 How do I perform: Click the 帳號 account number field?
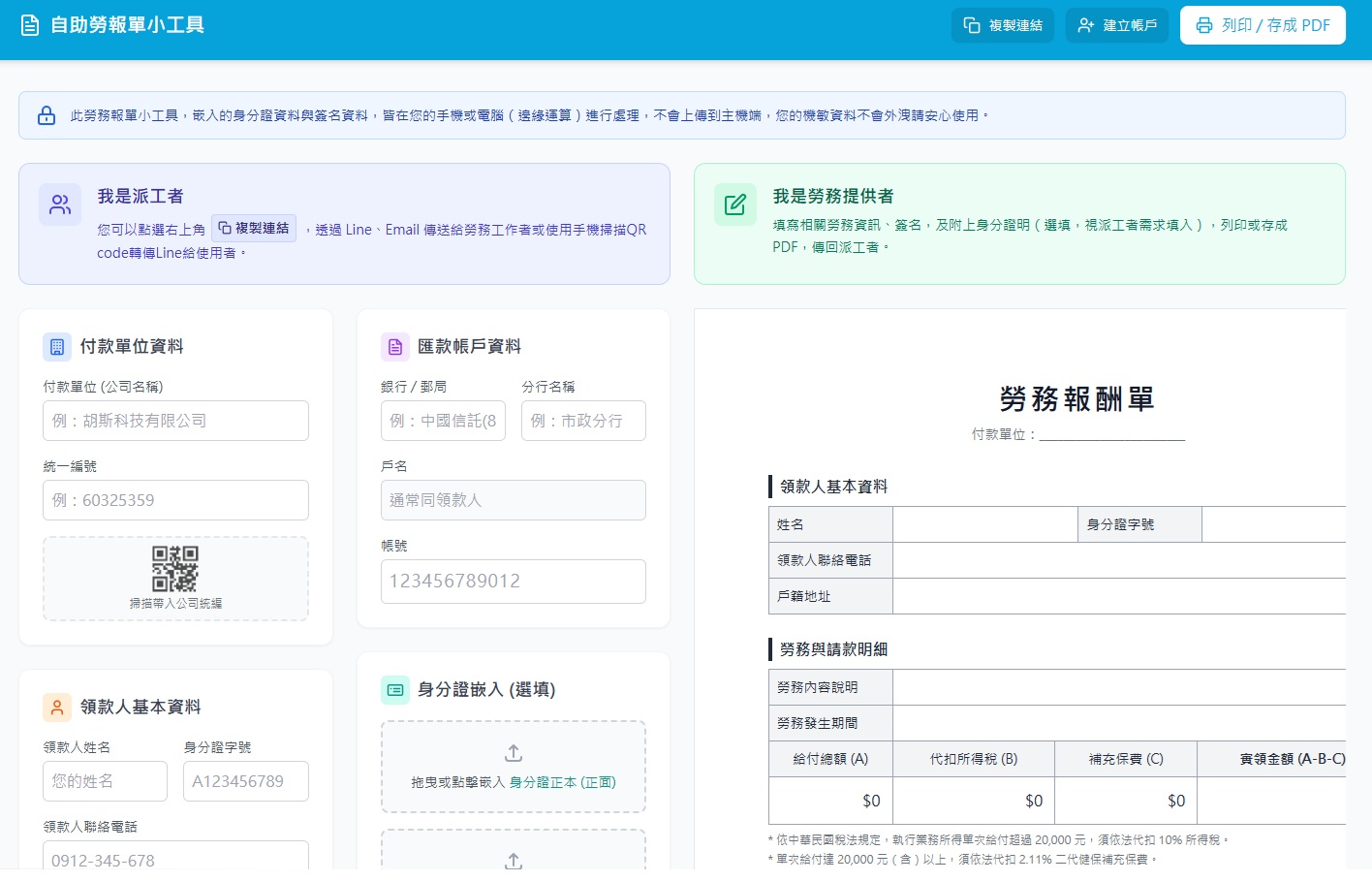513,581
